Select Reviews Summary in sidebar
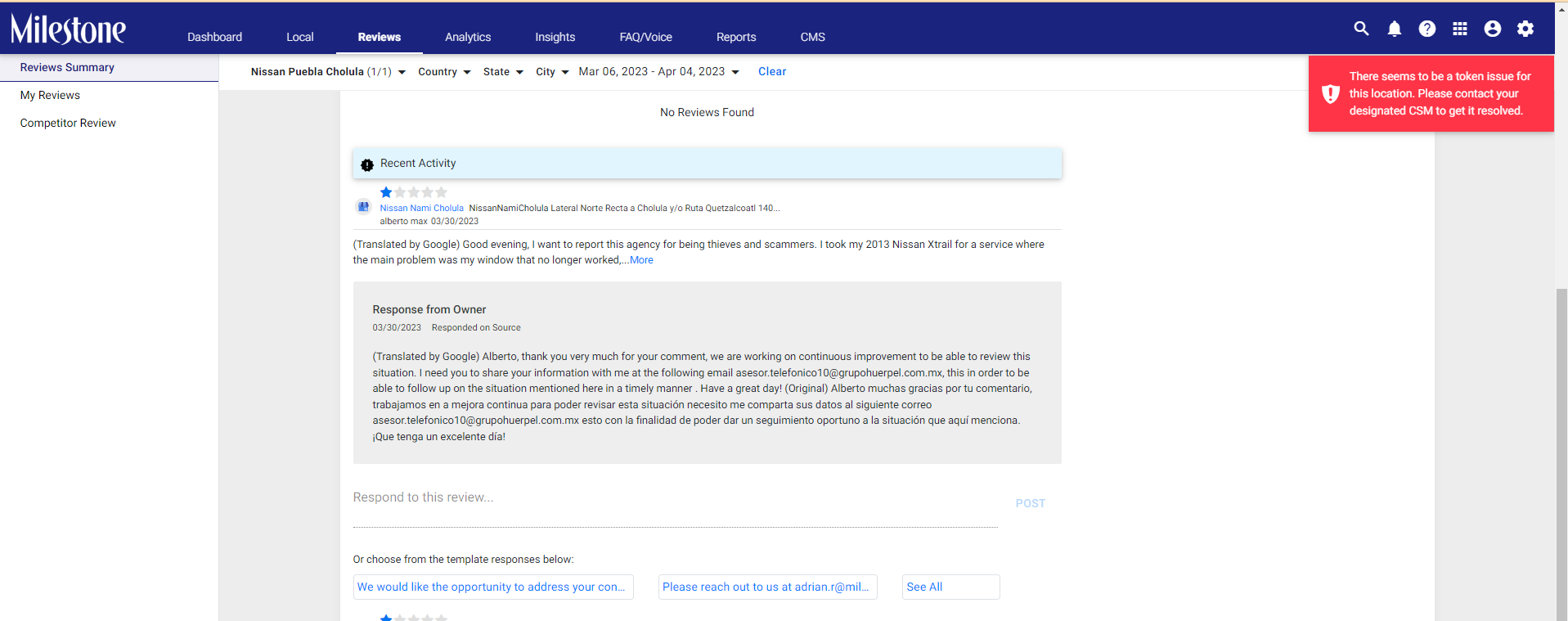This screenshot has width=1568, height=621. tap(109, 67)
